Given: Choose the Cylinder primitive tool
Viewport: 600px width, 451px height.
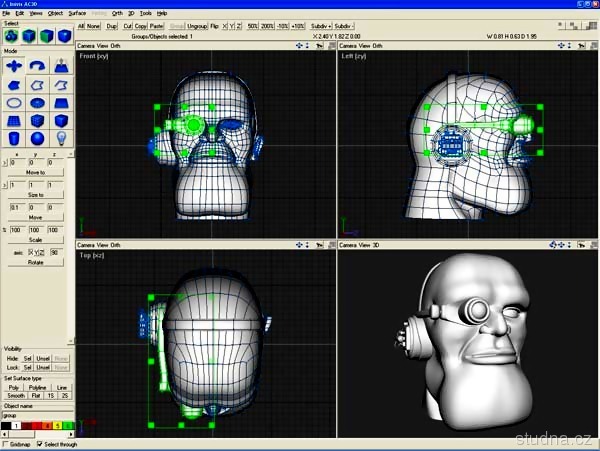Looking at the screenshot, I should click(14, 137).
